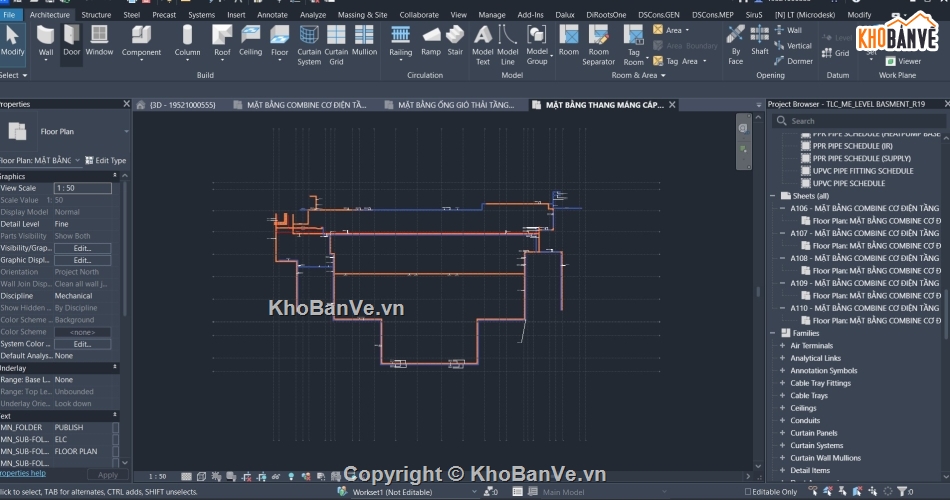Toggle Select Elements by Face in status bar
Screen dimensions: 950x500
pyautogui.click(x=857, y=492)
